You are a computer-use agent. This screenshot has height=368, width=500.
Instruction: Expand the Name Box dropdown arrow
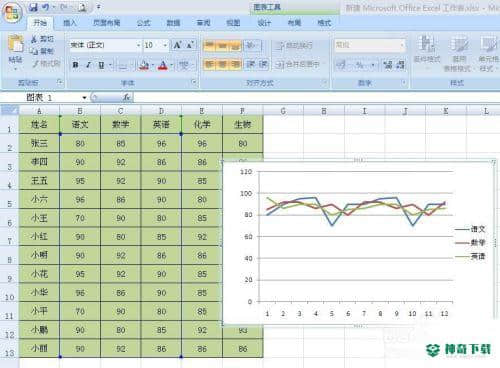coord(84,98)
